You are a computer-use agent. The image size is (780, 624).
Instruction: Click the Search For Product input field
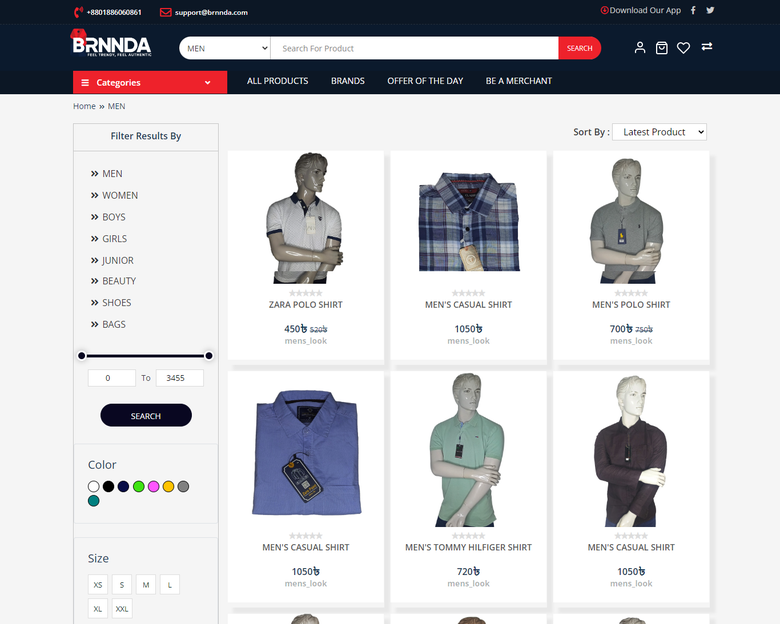[414, 48]
